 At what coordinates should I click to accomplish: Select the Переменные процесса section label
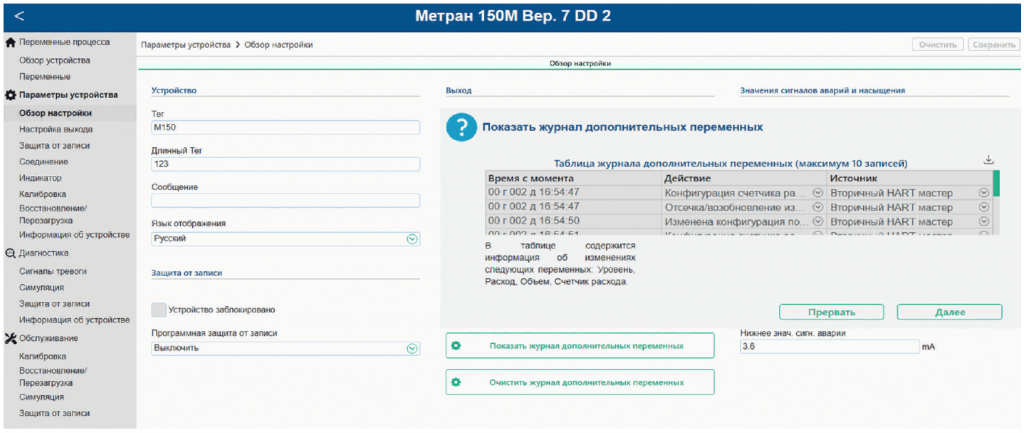(65, 42)
